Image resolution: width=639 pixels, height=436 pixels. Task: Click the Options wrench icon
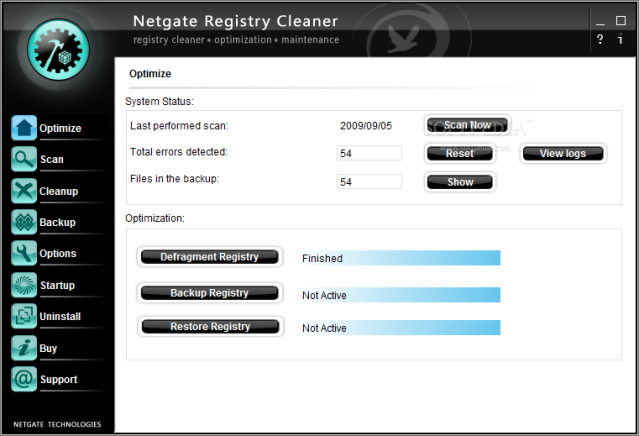[x=24, y=253]
